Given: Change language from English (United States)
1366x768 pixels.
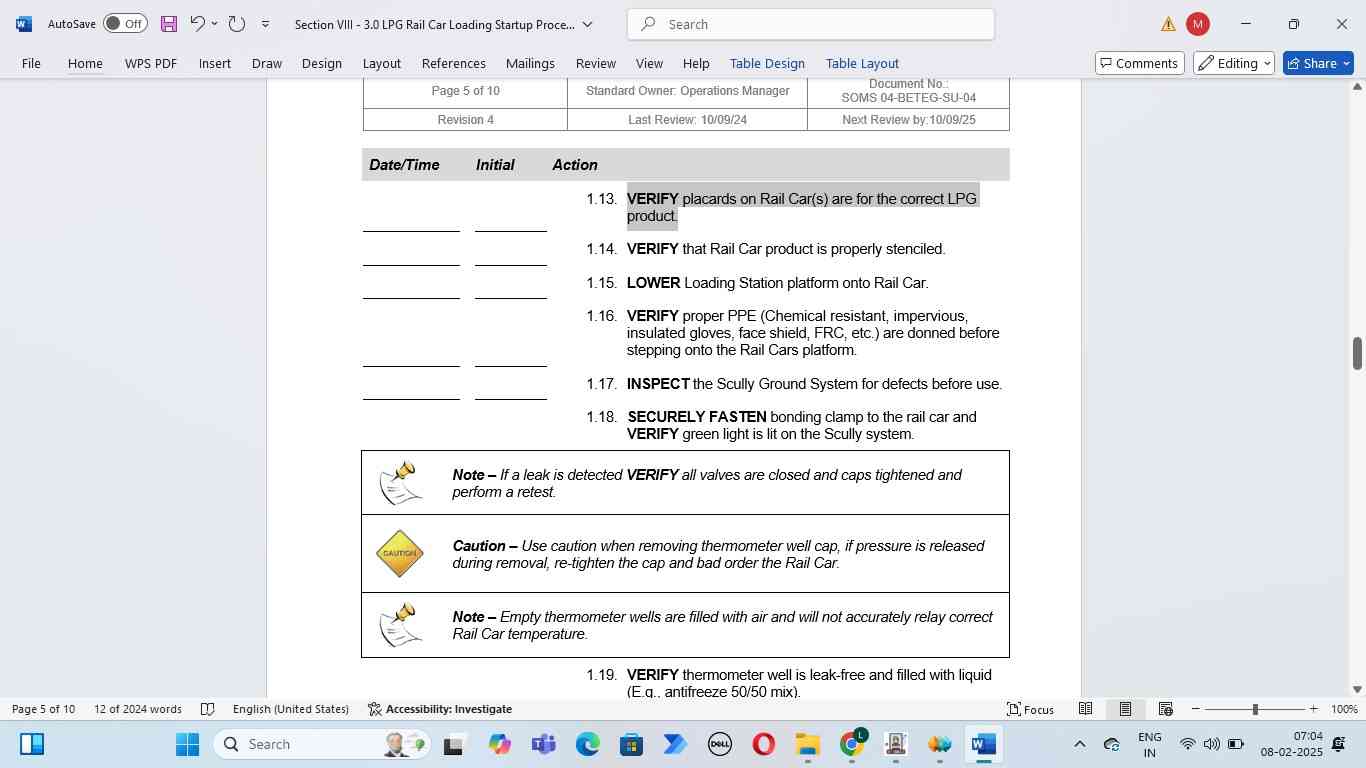Looking at the screenshot, I should pos(291,709).
